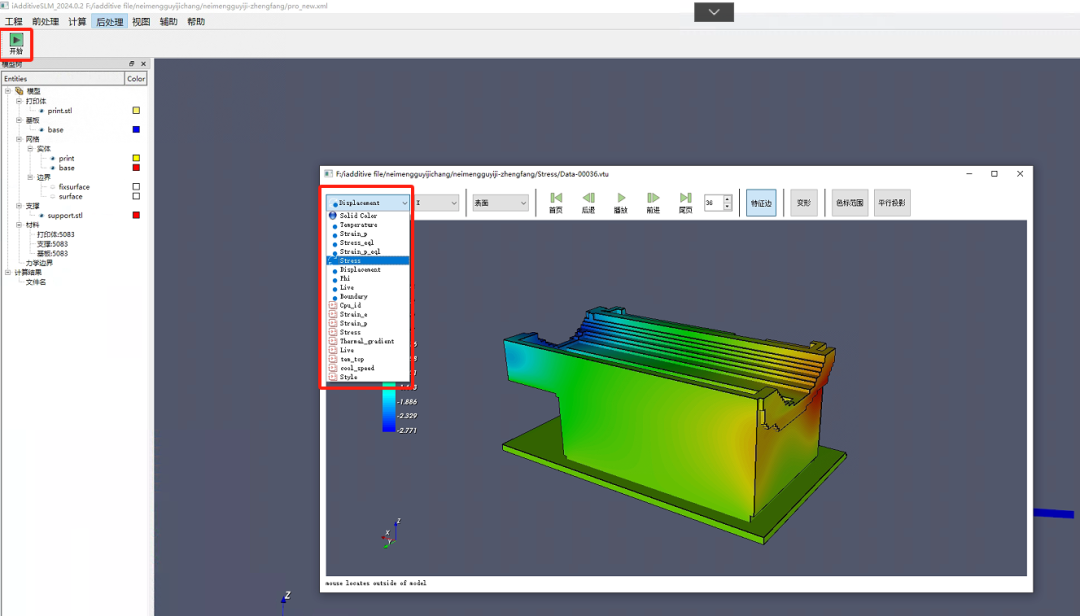This screenshot has height=616, width=1080.
Task: Select the 模型 root node icon
Action: [x=19, y=91]
